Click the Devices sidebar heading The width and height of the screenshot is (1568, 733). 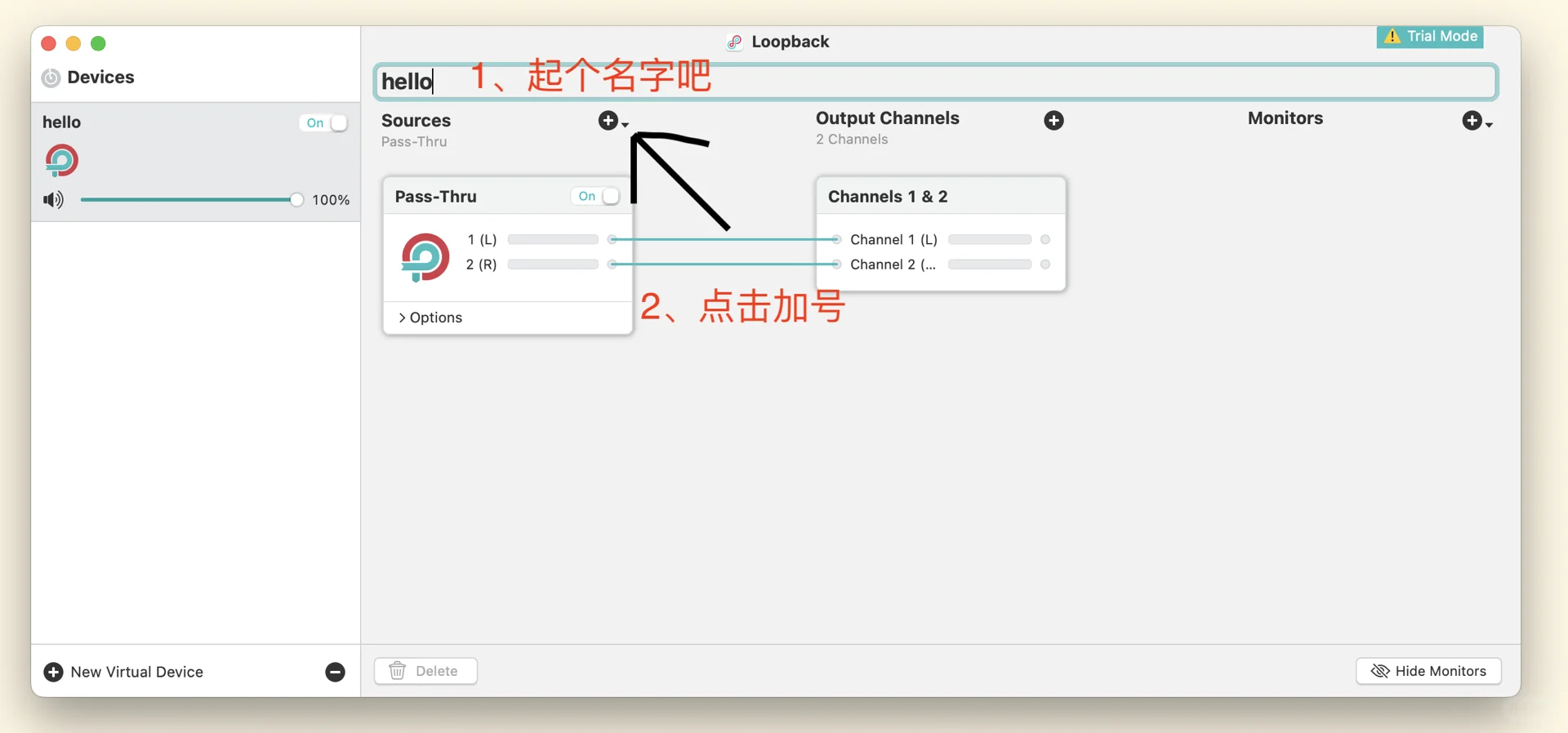[x=101, y=78]
